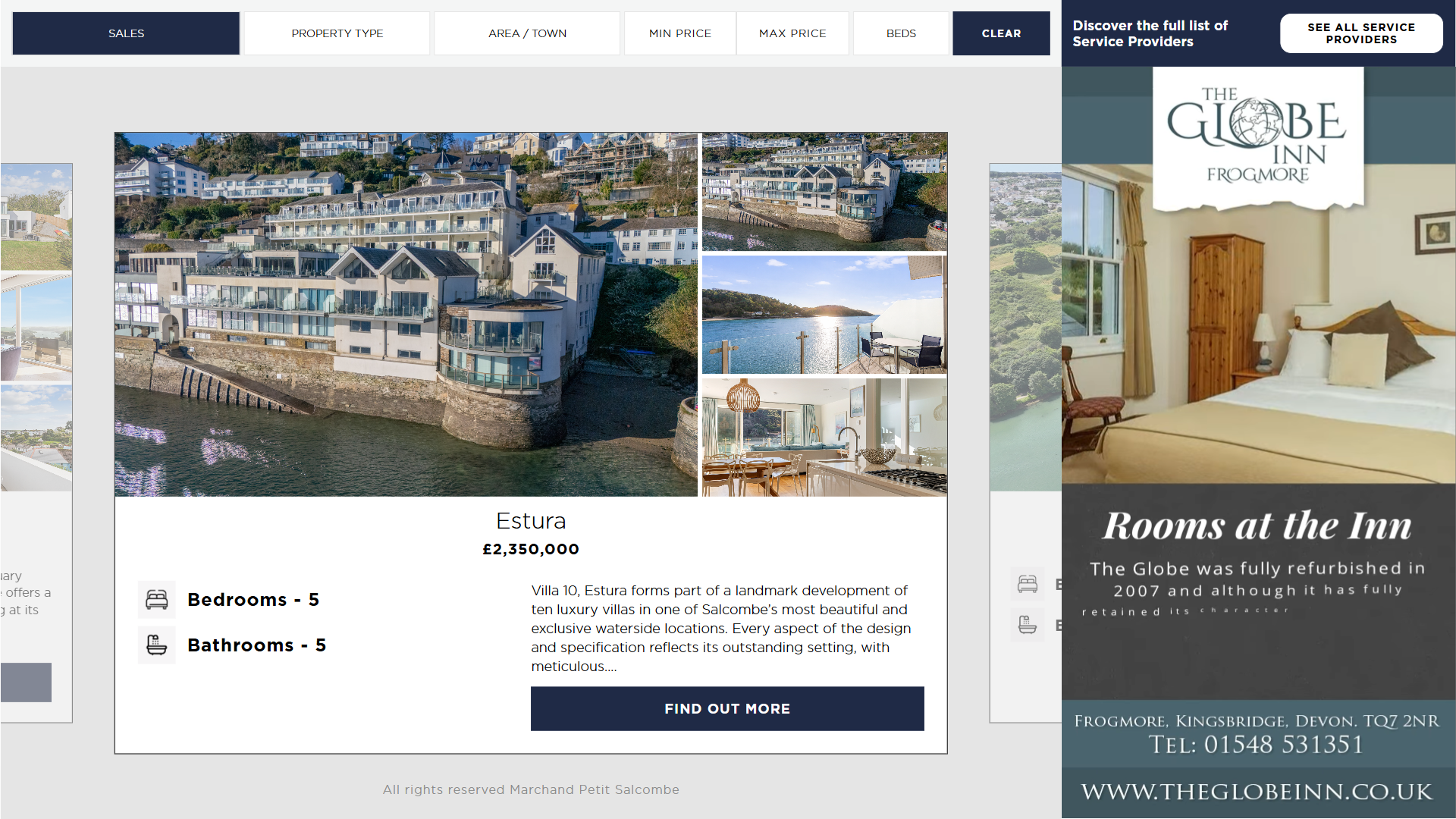Open Estura main waterfront photo
Image resolution: width=1456 pixels, height=819 pixels.
coord(406,315)
